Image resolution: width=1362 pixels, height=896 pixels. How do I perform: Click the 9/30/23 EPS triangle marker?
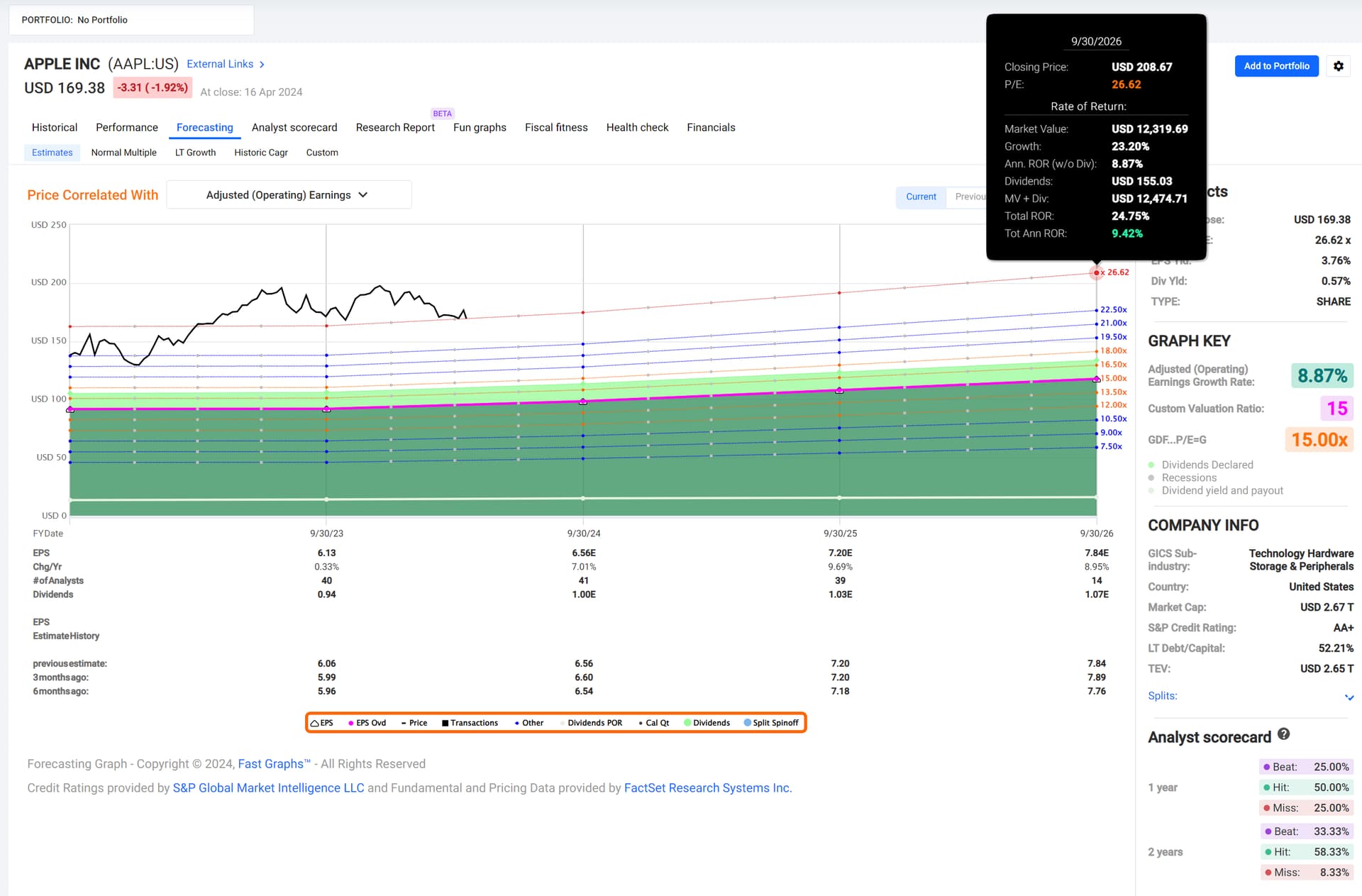coord(326,409)
